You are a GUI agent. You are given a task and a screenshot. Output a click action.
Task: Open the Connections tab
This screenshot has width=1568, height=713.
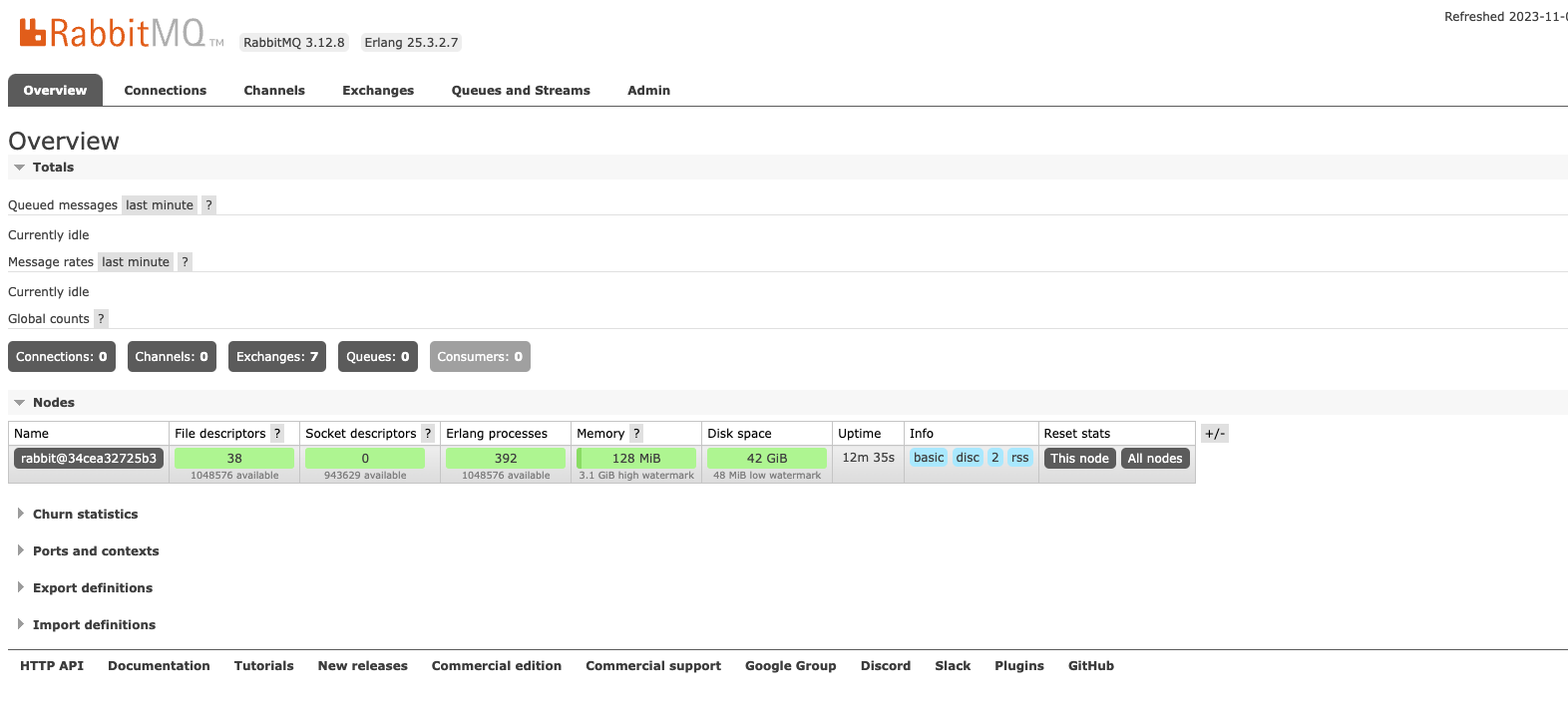pyautogui.click(x=166, y=90)
